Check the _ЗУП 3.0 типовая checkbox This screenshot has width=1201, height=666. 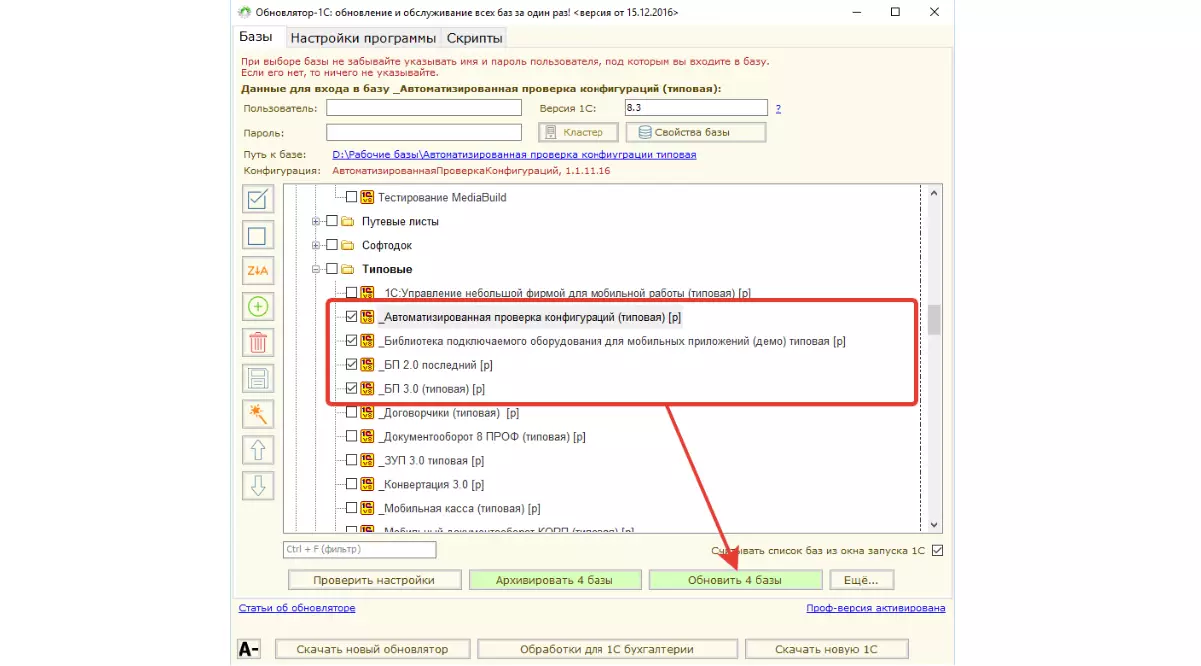351,461
